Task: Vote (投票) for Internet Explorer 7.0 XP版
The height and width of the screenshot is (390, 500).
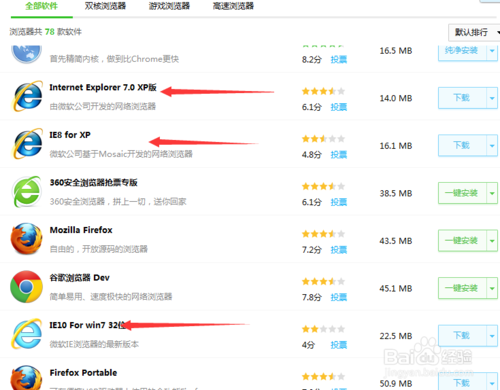Action: coord(339,107)
